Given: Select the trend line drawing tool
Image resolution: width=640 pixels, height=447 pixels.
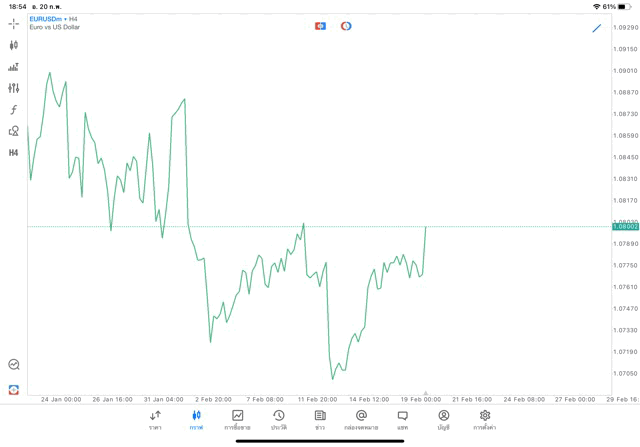Looking at the screenshot, I should pyautogui.click(x=597, y=28).
